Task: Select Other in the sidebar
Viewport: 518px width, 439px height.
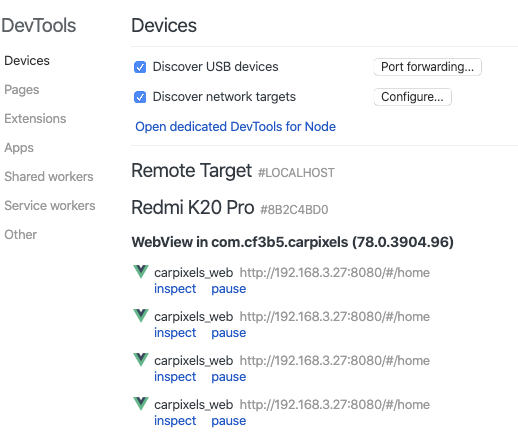Action: tap(21, 235)
